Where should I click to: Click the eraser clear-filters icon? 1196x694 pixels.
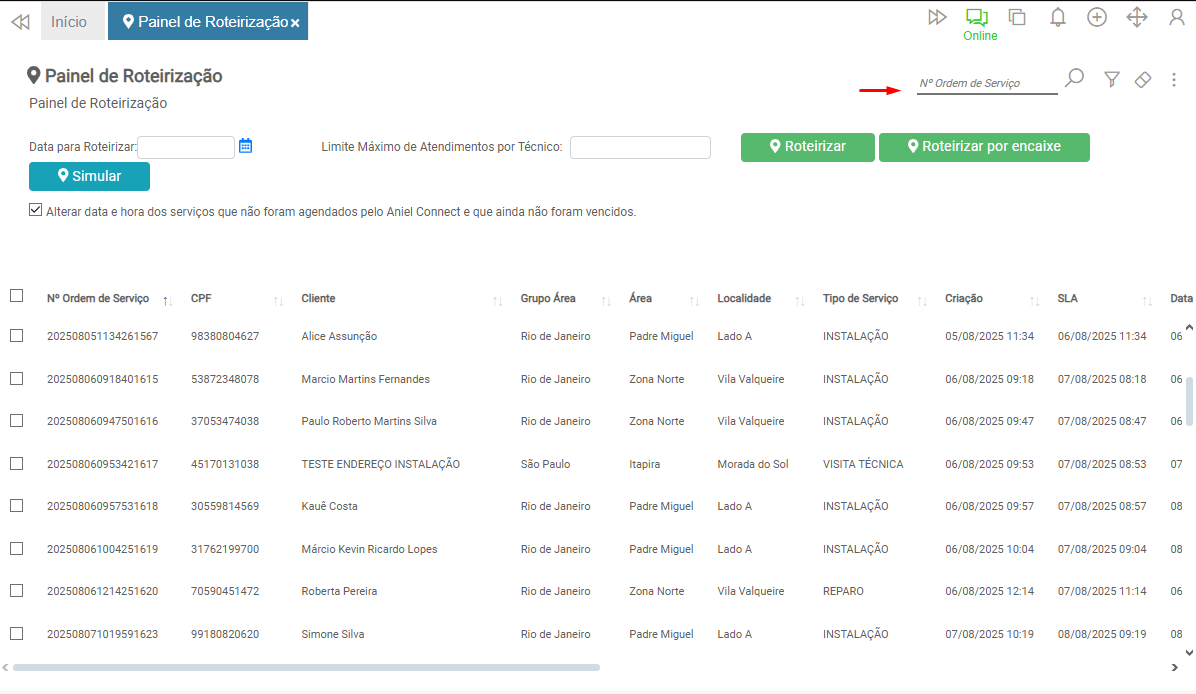click(x=1143, y=80)
